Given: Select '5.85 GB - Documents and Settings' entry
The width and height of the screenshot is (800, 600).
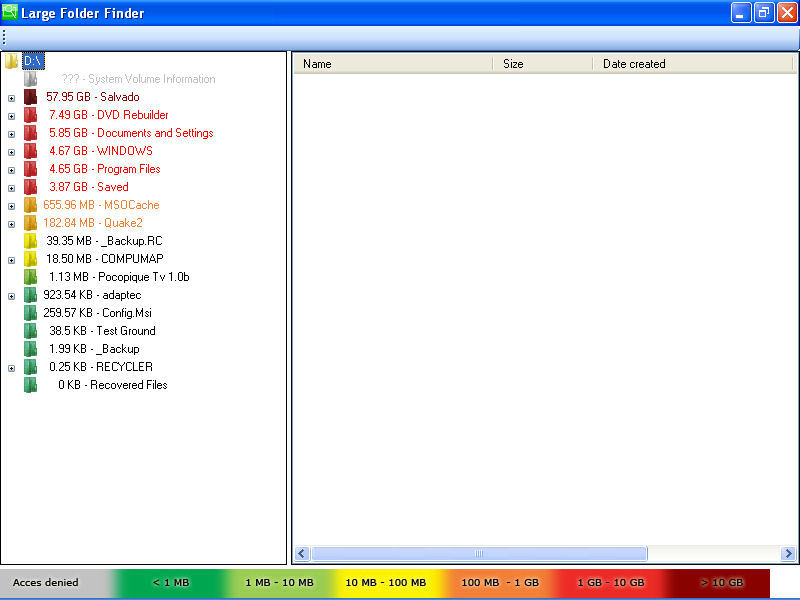Looking at the screenshot, I should pos(131,133).
